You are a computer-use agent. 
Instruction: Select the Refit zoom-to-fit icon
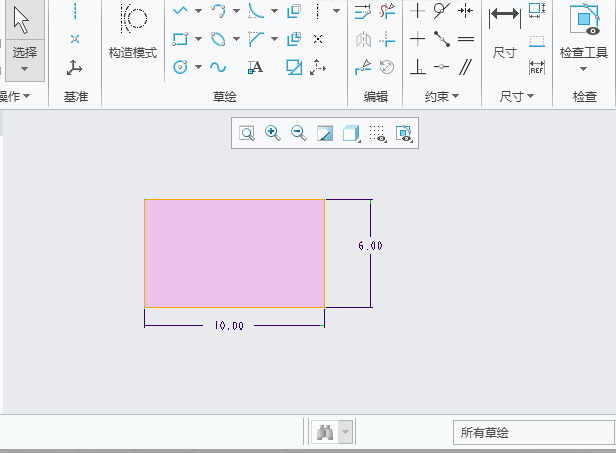[246, 133]
